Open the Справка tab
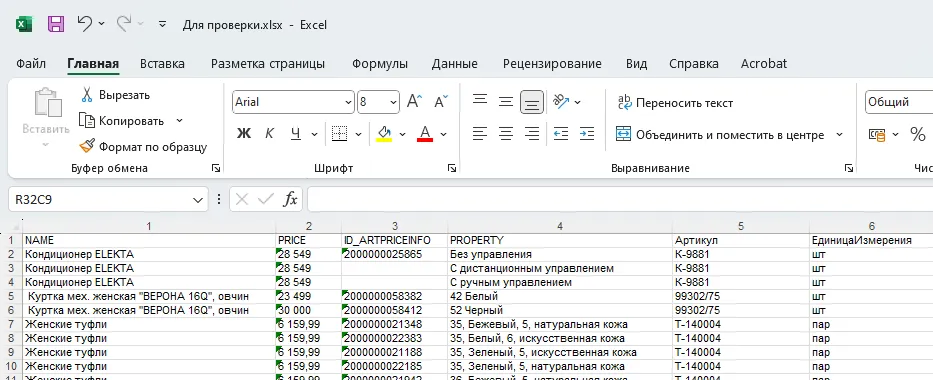Image resolution: width=933 pixels, height=380 pixels. [694, 64]
